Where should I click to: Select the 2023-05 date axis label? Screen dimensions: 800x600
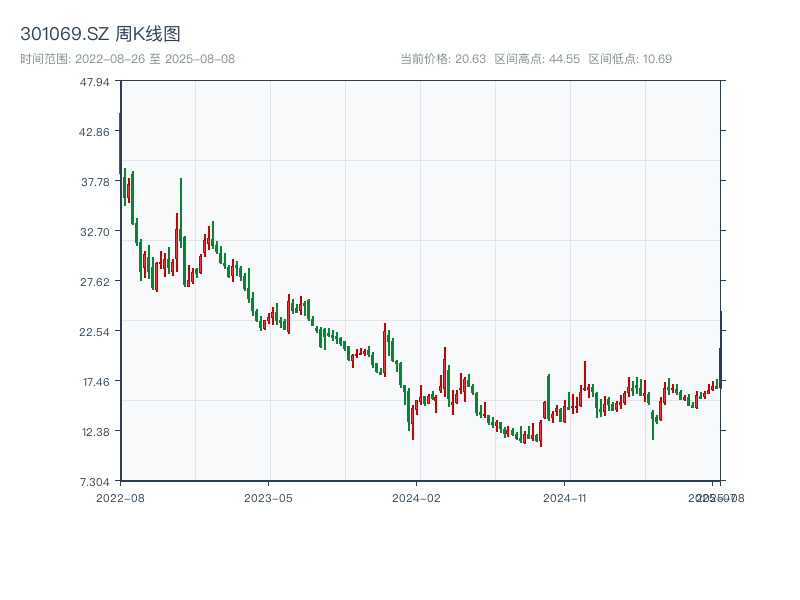click(269, 497)
